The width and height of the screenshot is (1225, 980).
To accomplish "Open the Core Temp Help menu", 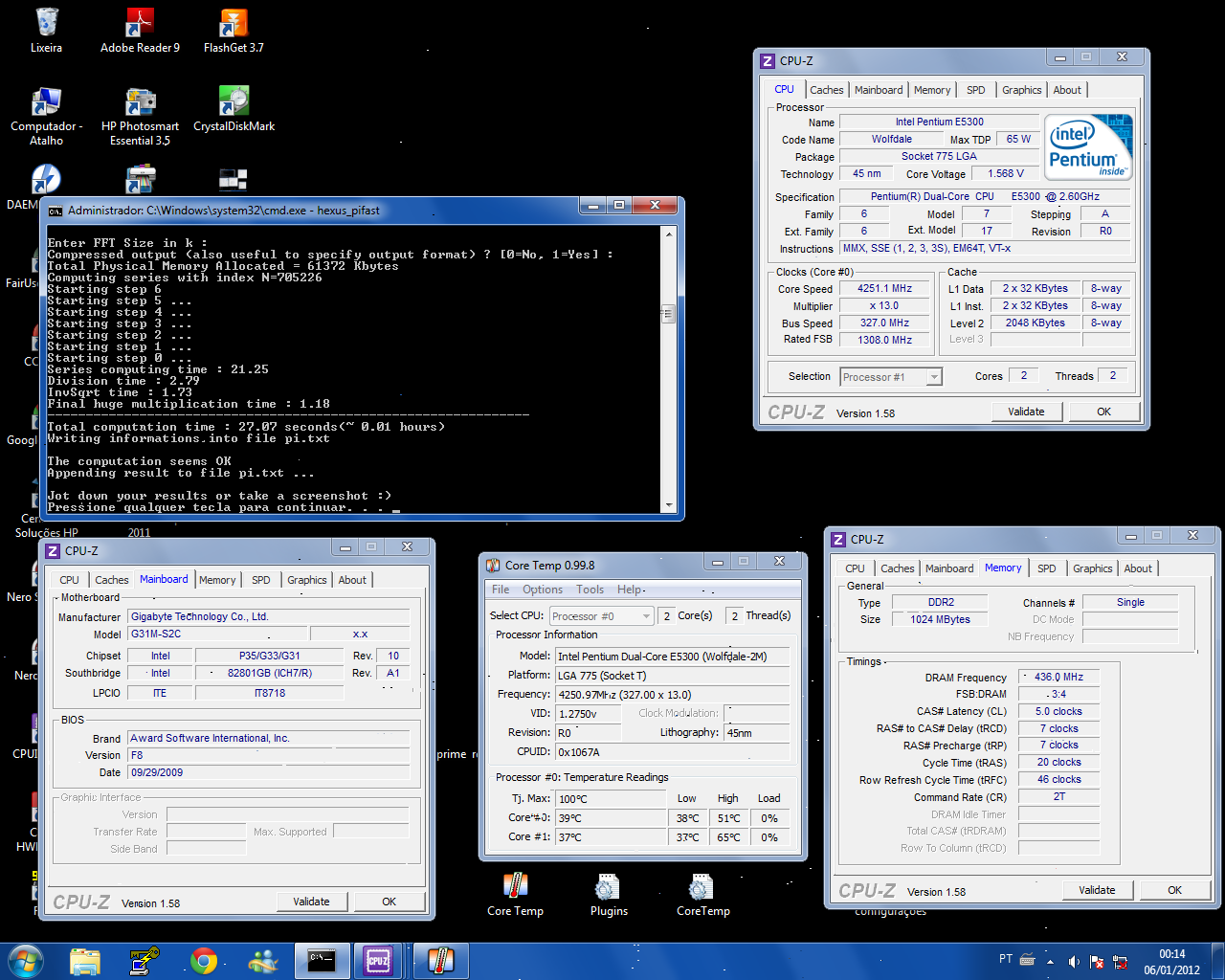I will [630, 590].
